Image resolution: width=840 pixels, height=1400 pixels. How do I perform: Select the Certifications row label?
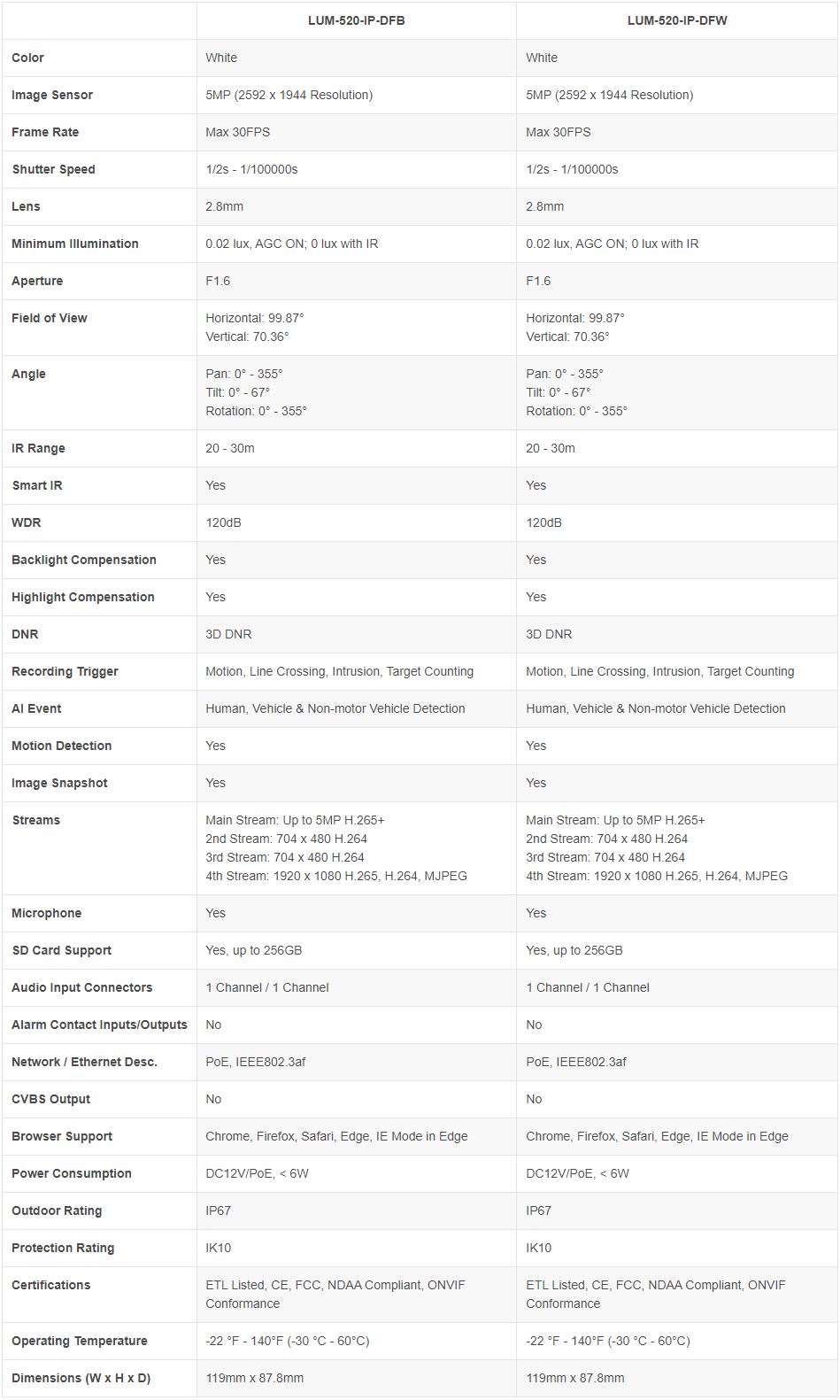[51, 1285]
